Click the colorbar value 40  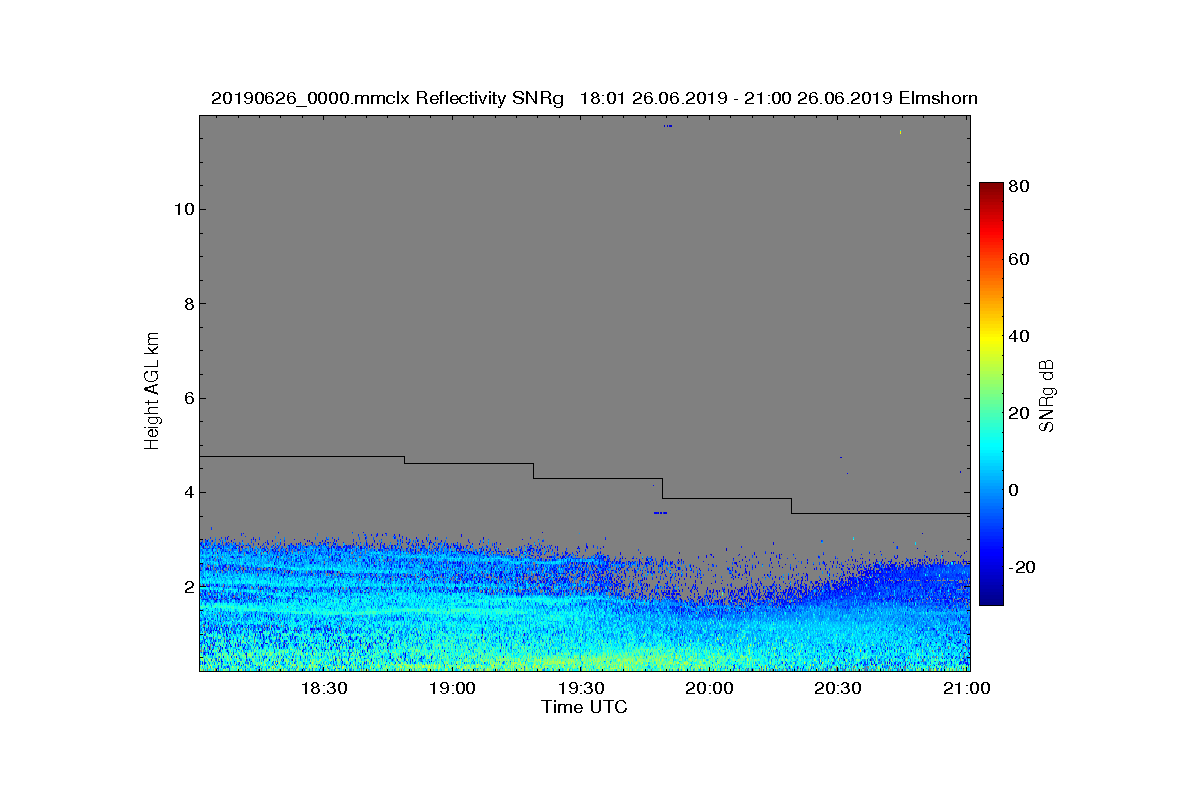point(1020,336)
